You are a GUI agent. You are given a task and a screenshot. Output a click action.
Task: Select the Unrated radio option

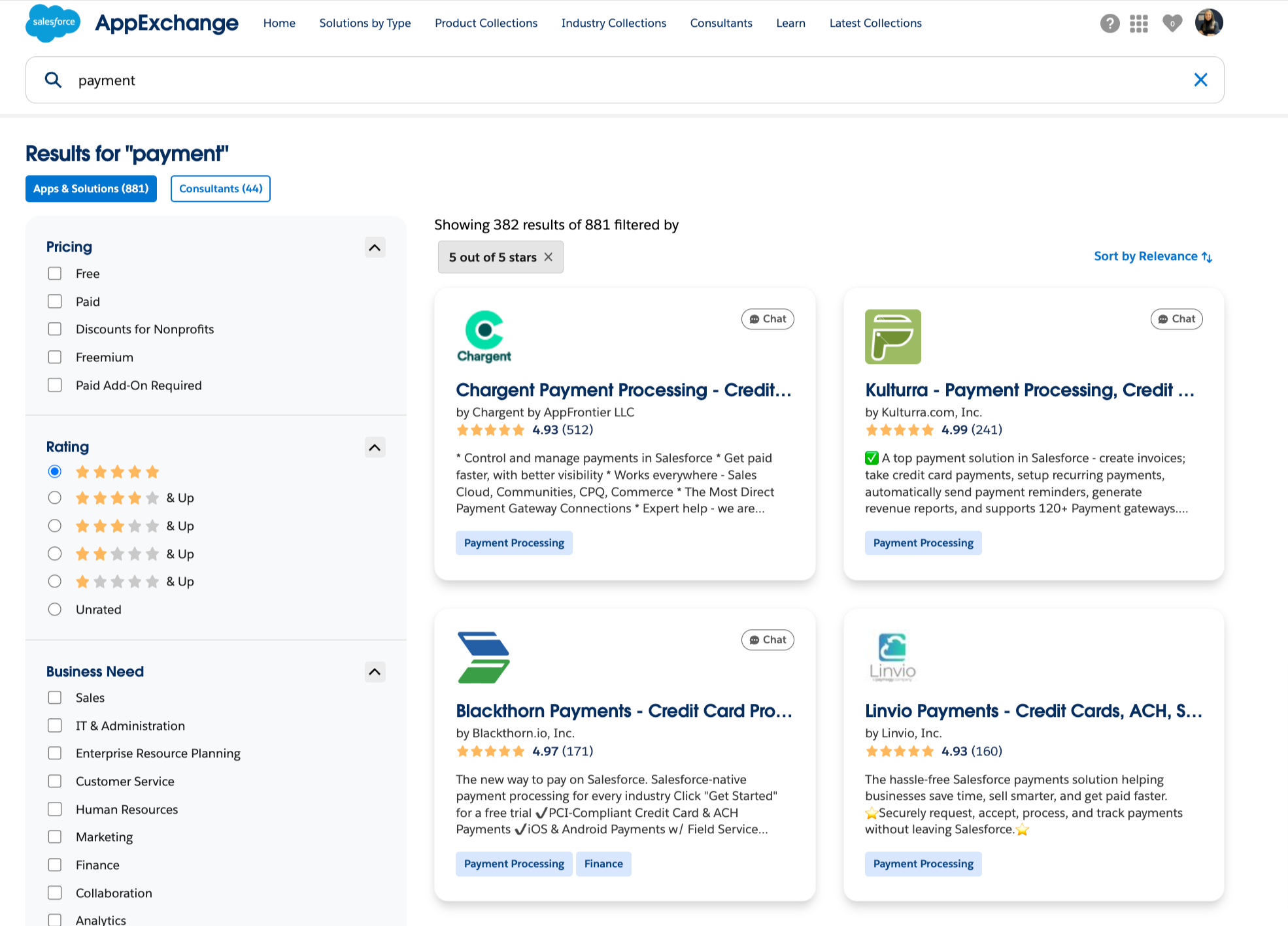55,609
